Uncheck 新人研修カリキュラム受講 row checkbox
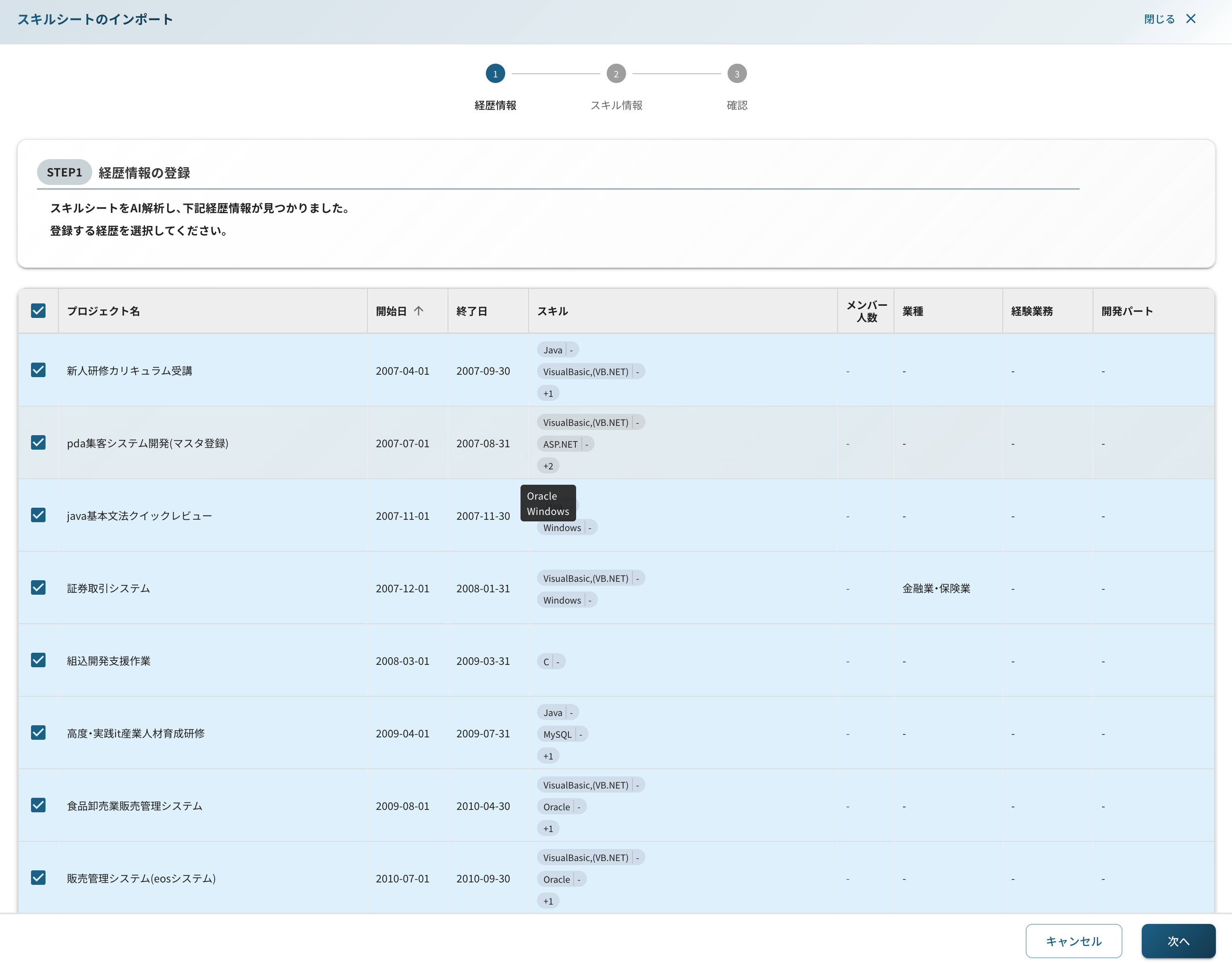 pos(38,370)
